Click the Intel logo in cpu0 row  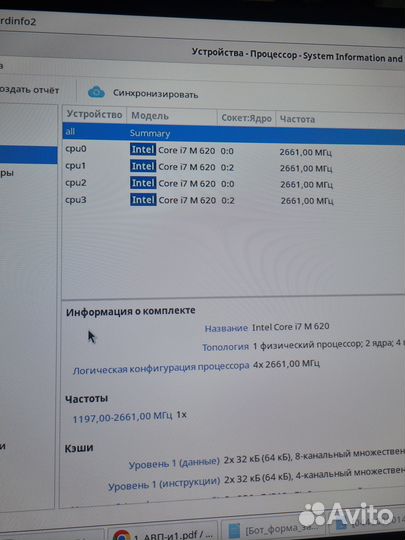pyautogui.click(x=143, y=150)
